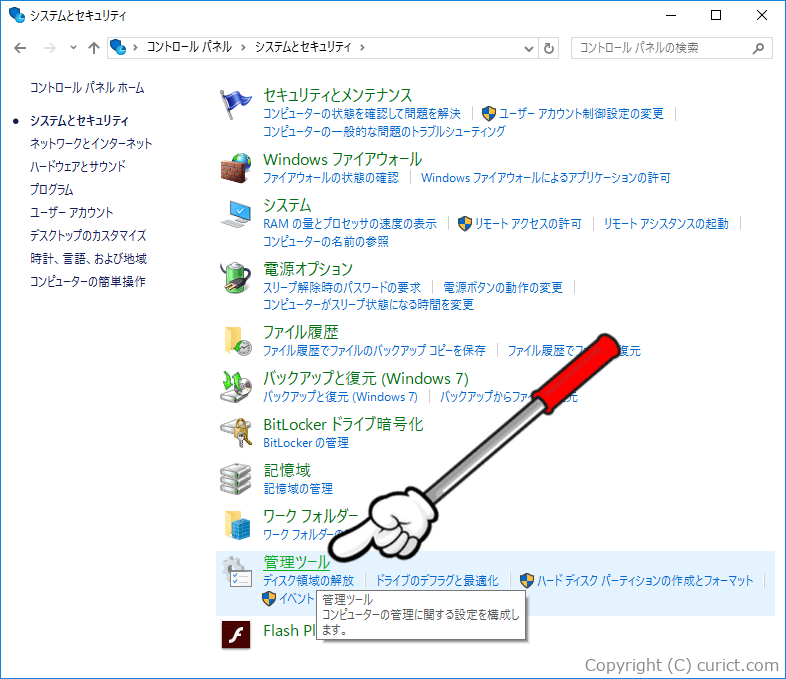Expand the address bar history dropdown

[528, 49]
